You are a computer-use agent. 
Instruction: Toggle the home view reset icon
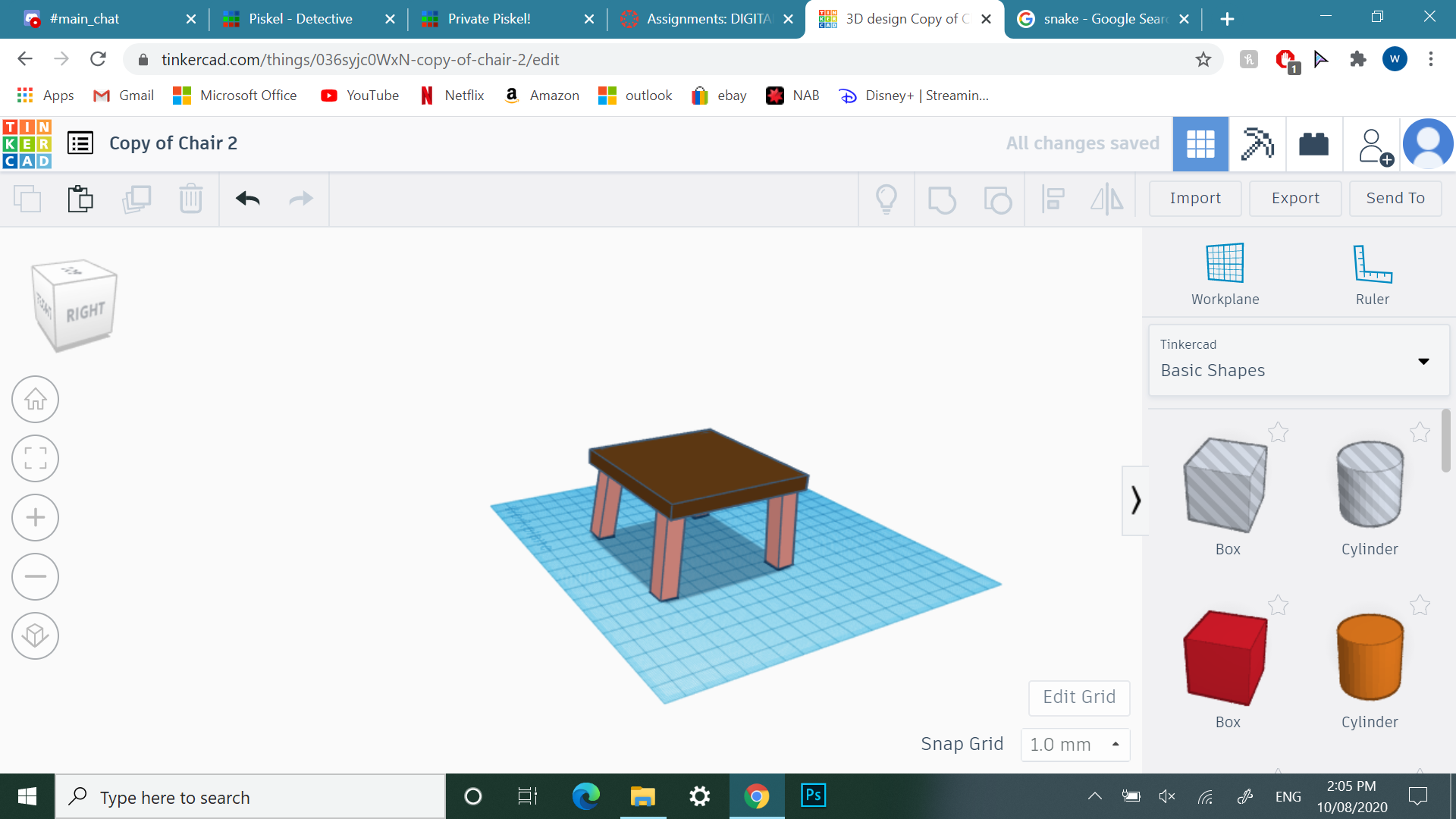coord(33,400)
